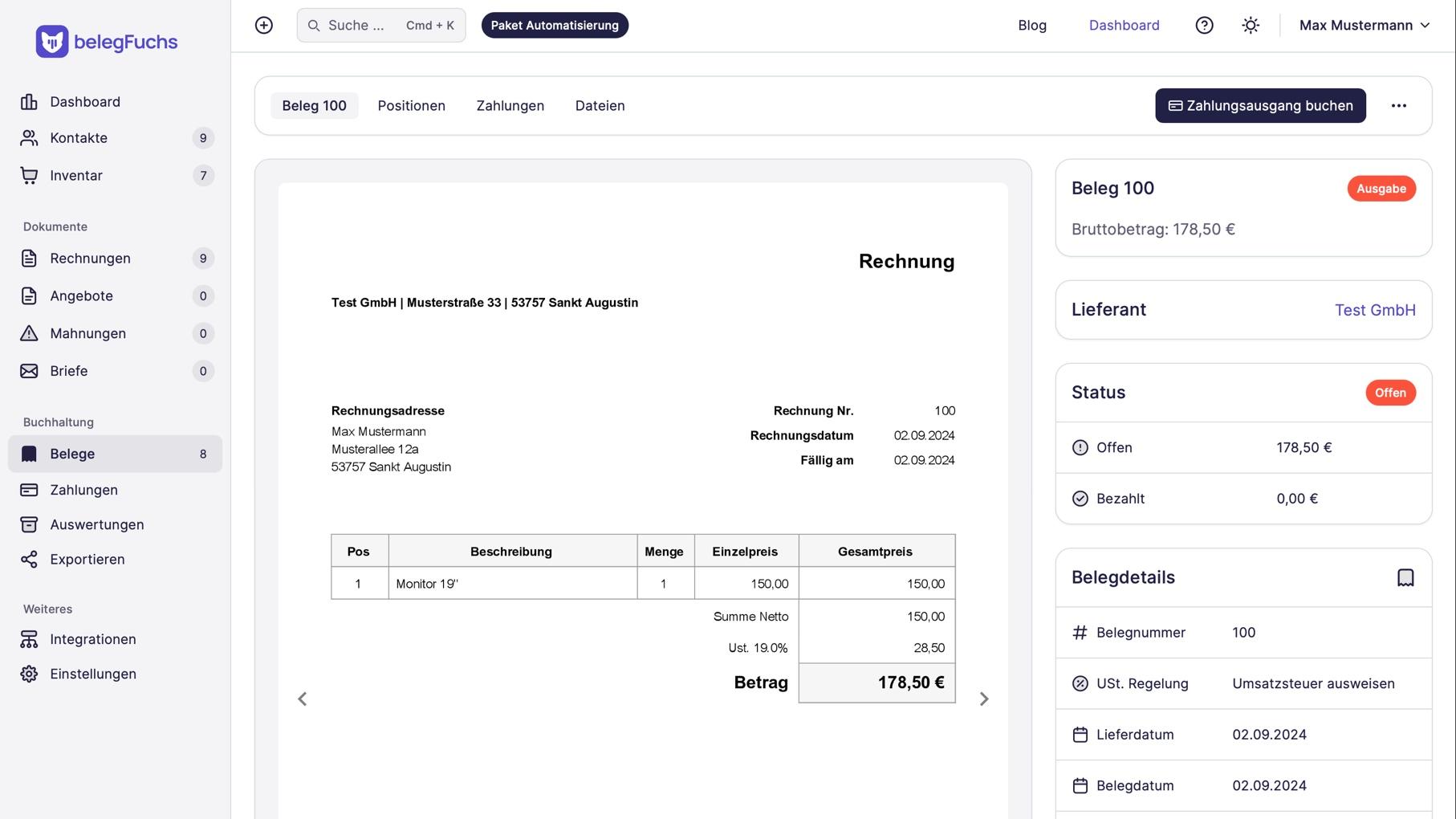
Task: Open Kontakte in the sidebar
Action: 115,137
